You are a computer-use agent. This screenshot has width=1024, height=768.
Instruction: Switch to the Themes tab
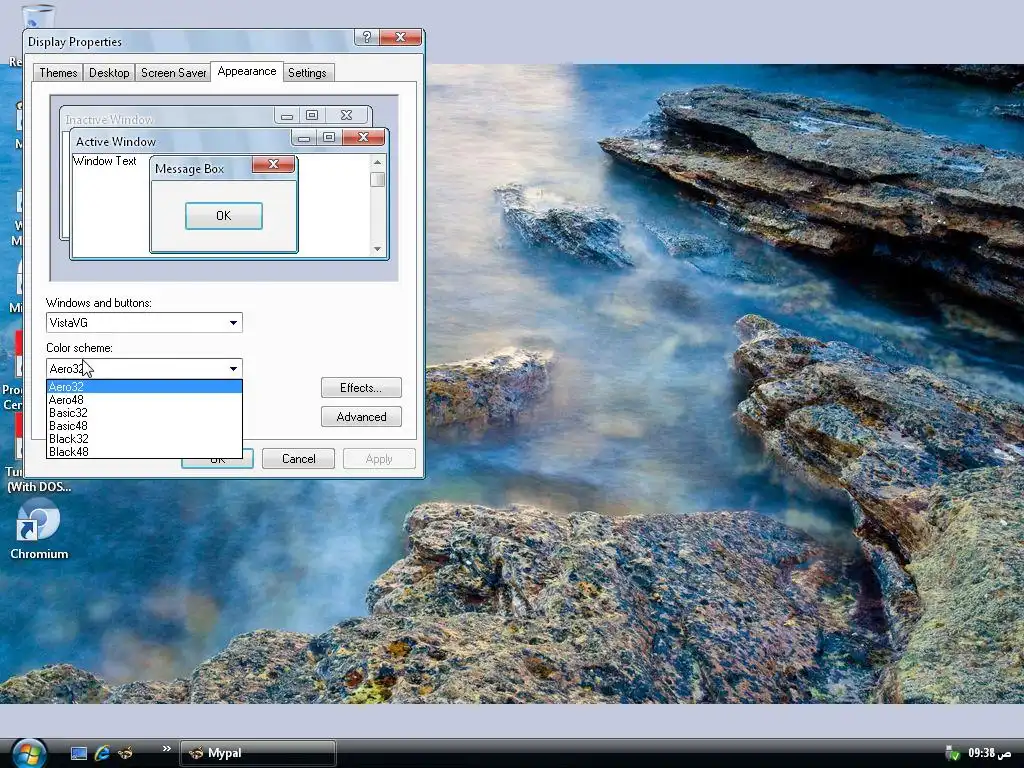pyautogui.click(x=58, y=72)
